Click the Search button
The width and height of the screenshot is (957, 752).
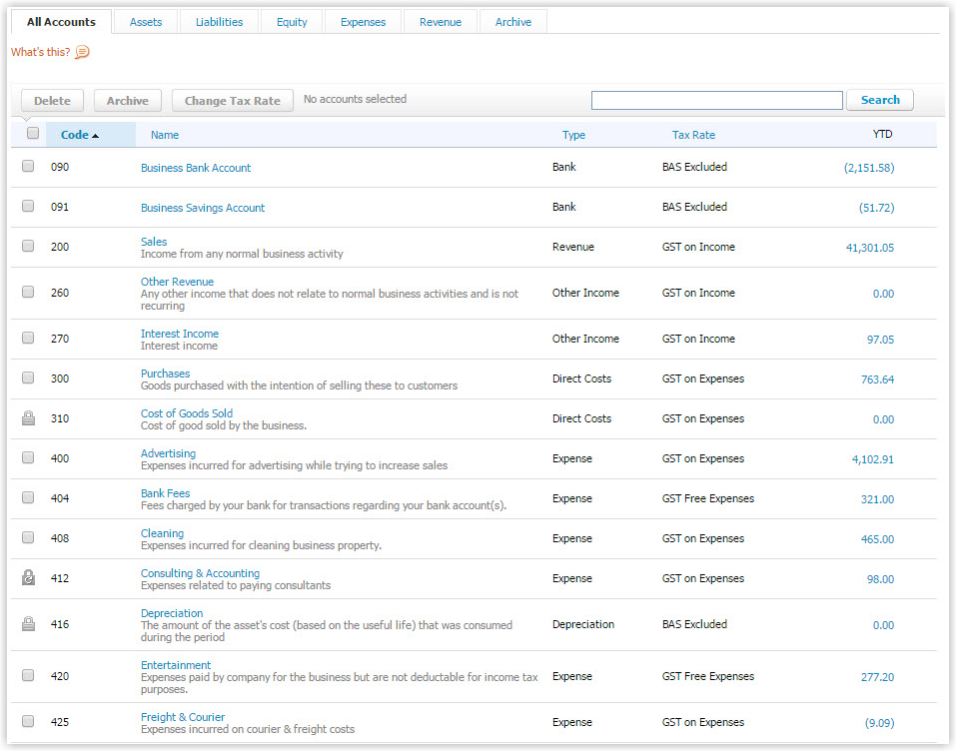pos(880,100)
